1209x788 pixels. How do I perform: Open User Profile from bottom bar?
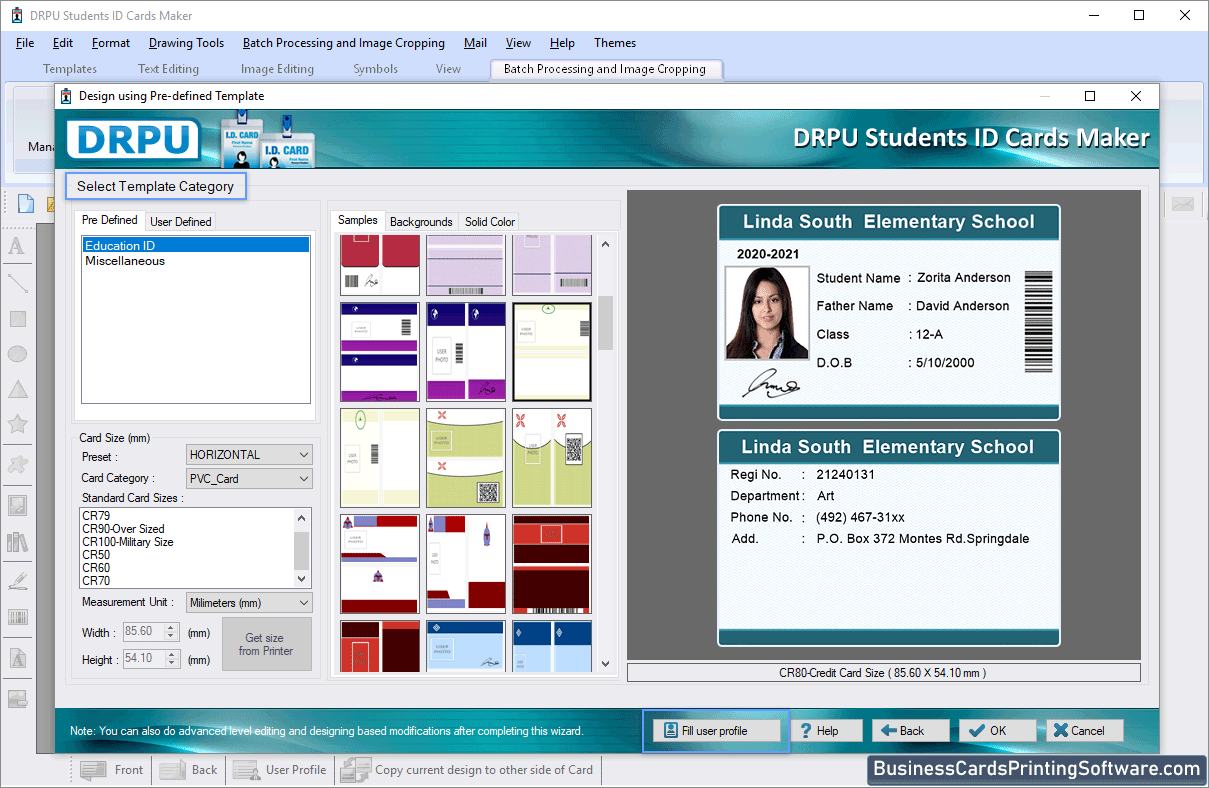(x=280, y=770)
